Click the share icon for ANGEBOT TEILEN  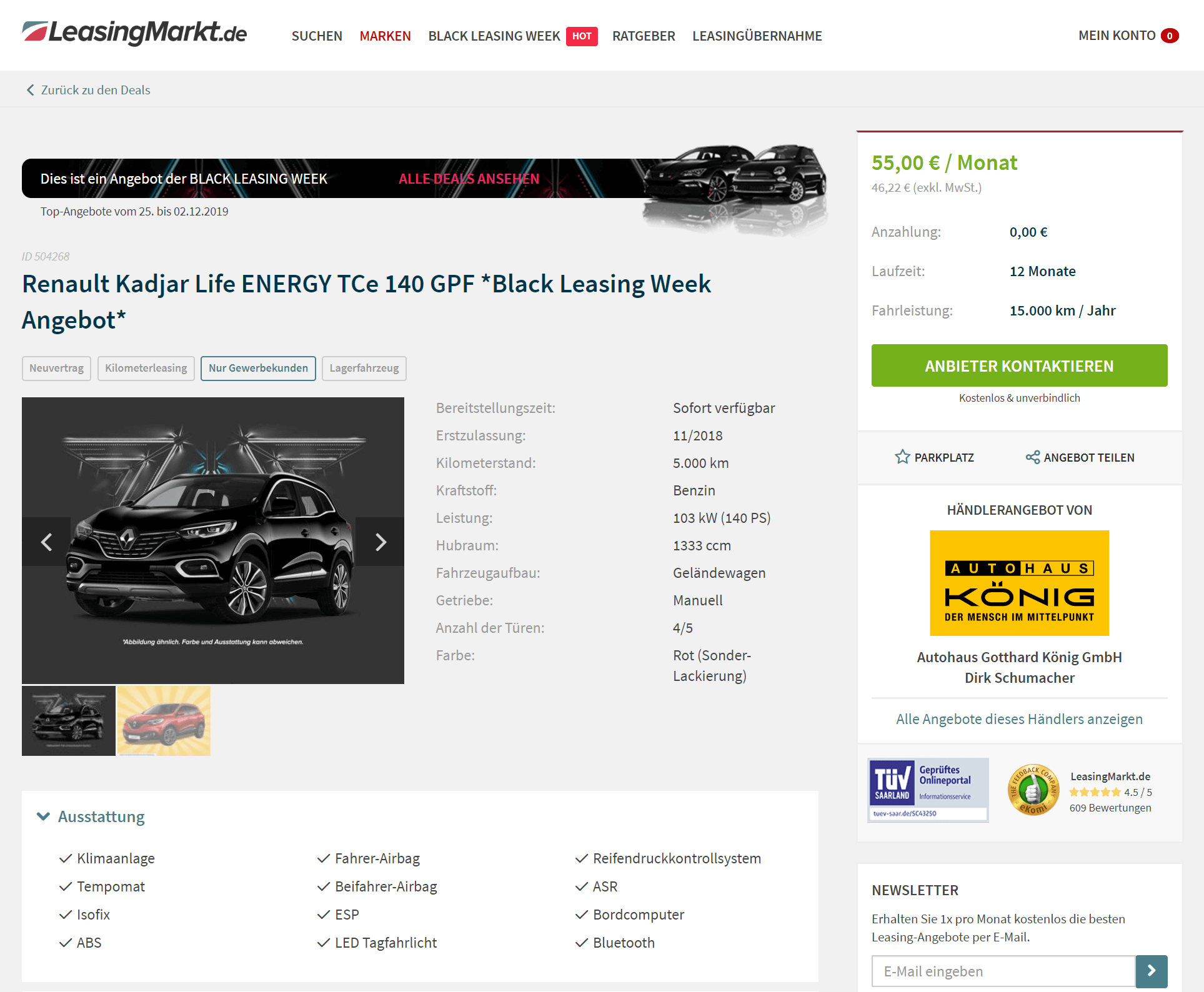[1032, 457]
